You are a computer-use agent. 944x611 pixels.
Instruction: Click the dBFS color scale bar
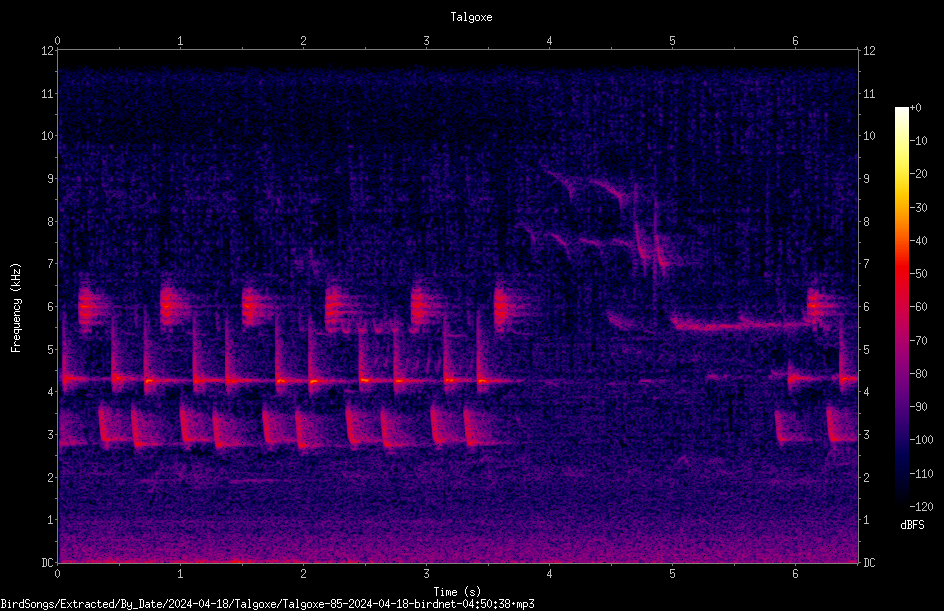point(901,306)
